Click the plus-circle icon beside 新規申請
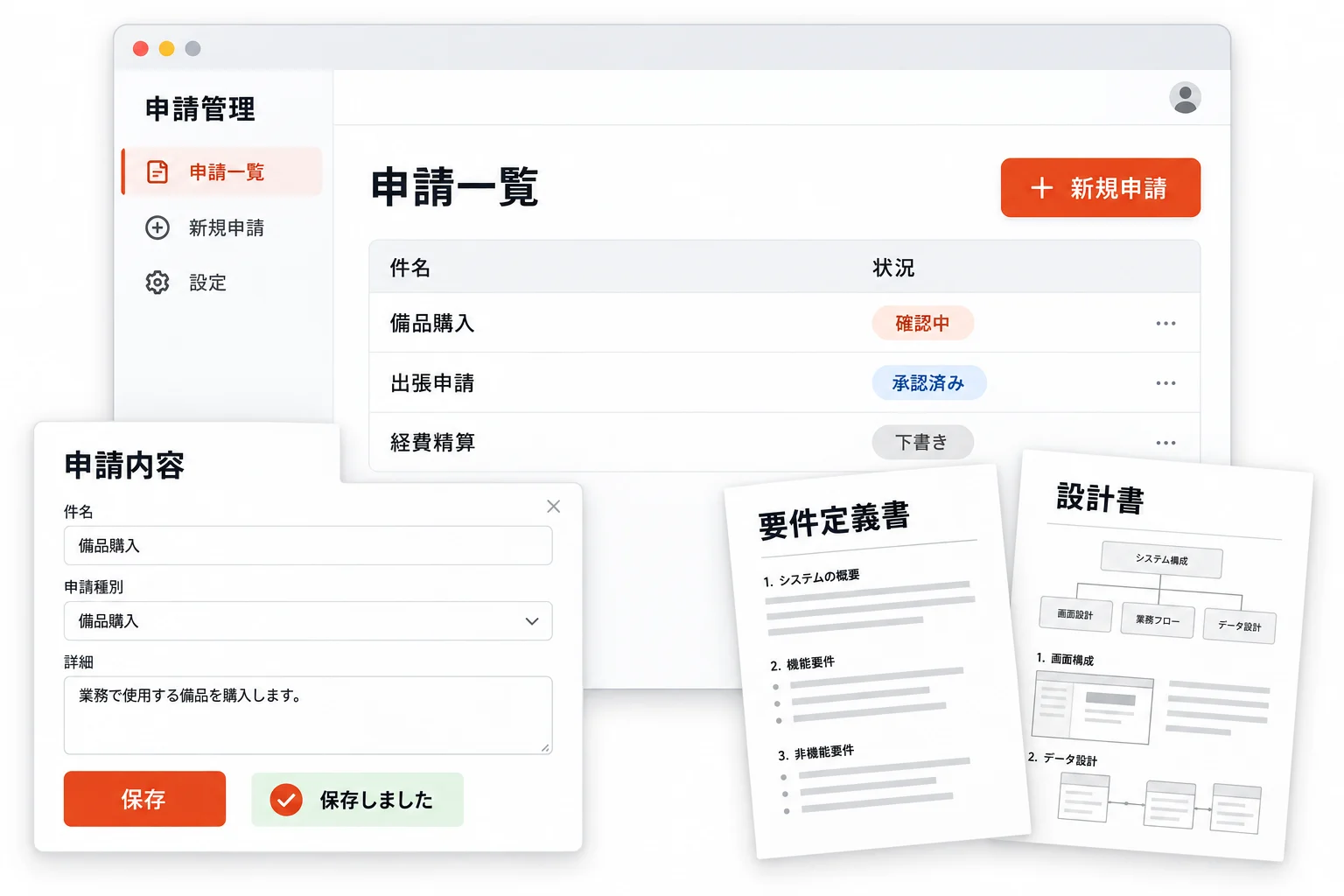 157,227
